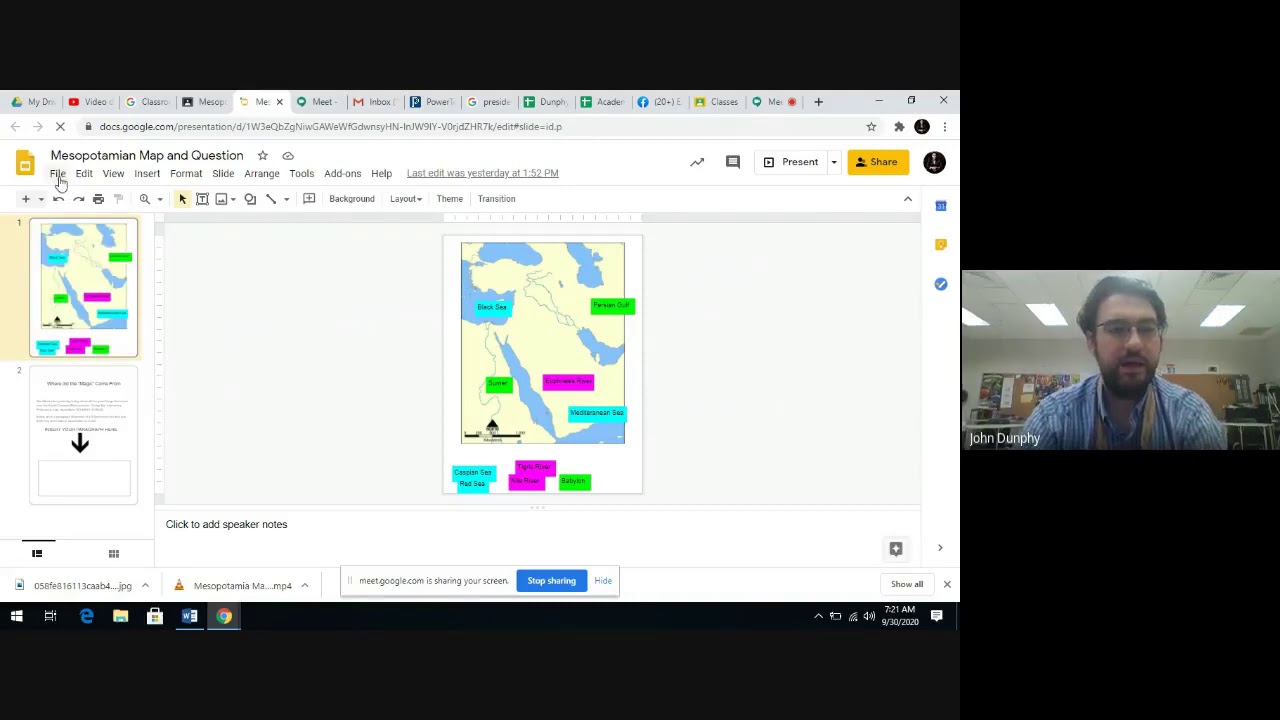1280x720 pixels.
Task: Hide the menus with collapse arrow
Action: (x=908, y=199)
